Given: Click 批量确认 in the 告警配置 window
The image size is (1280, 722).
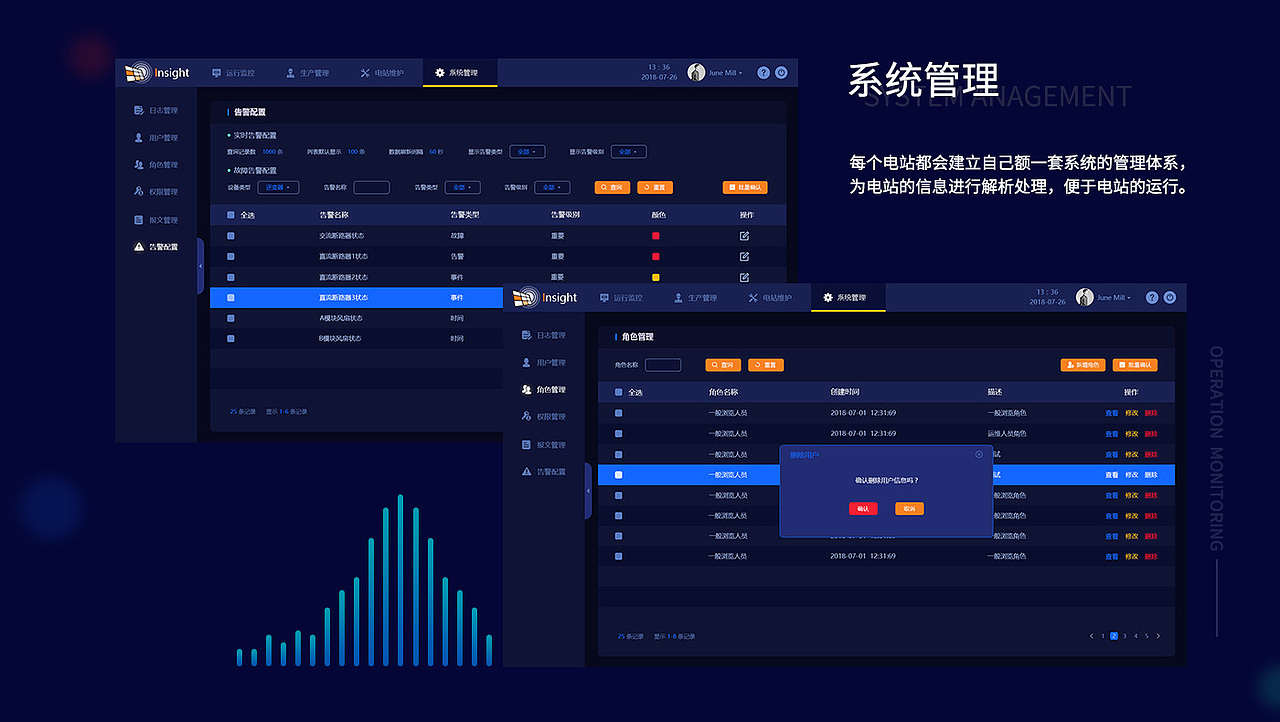Looking at the screenshot, I should 745,187.
